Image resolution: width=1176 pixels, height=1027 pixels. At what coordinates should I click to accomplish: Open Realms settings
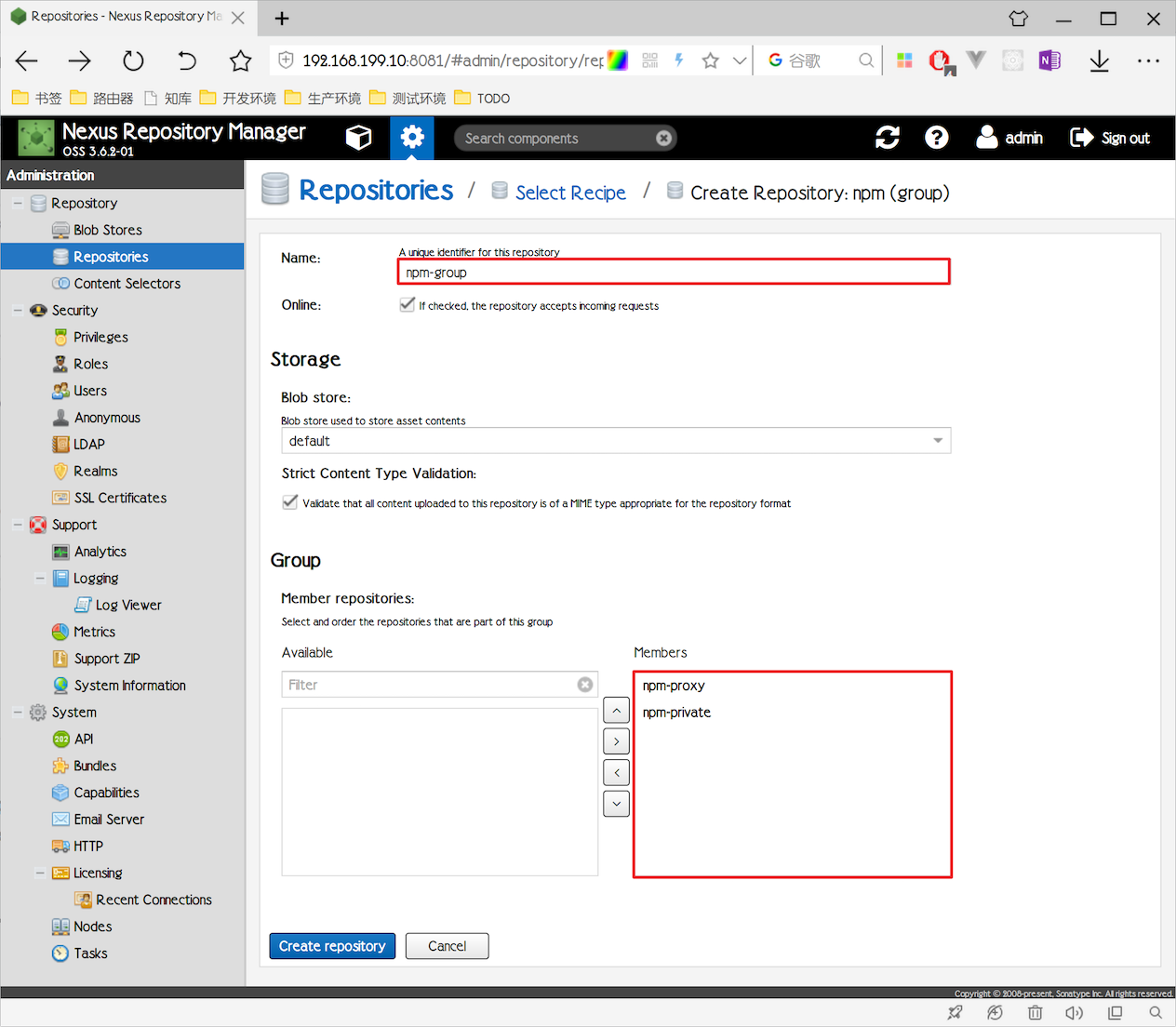click(x=95, y=472)
